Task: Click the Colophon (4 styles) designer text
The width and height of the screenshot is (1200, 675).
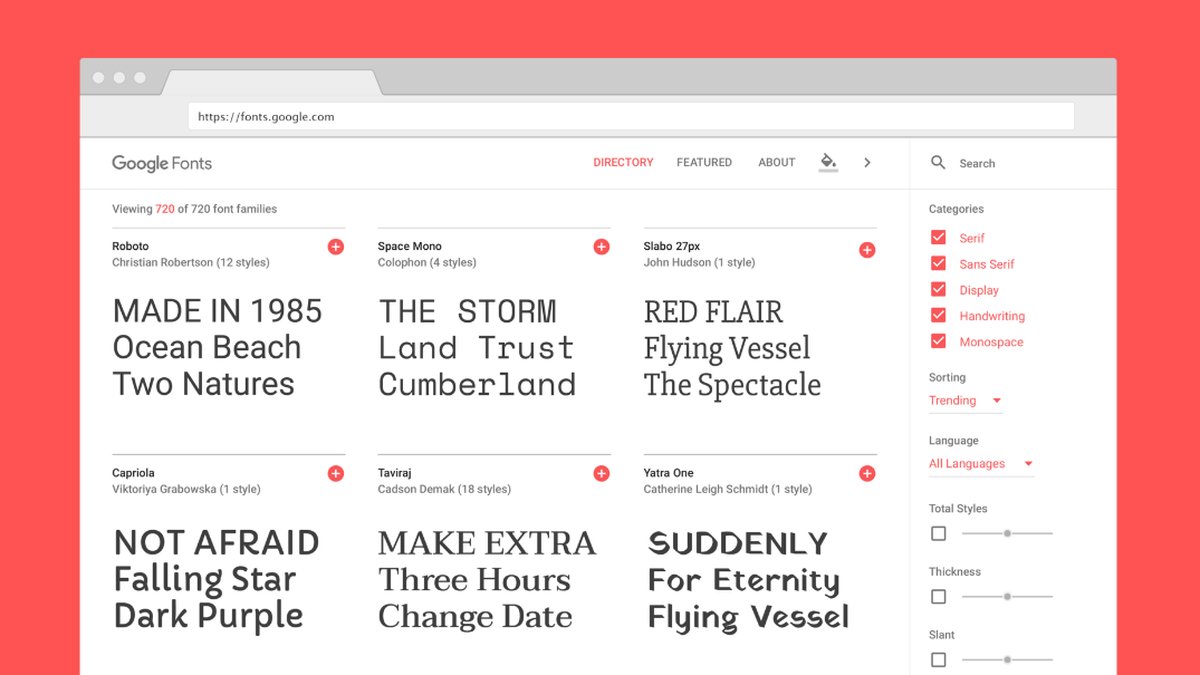Action: (427, 263)
